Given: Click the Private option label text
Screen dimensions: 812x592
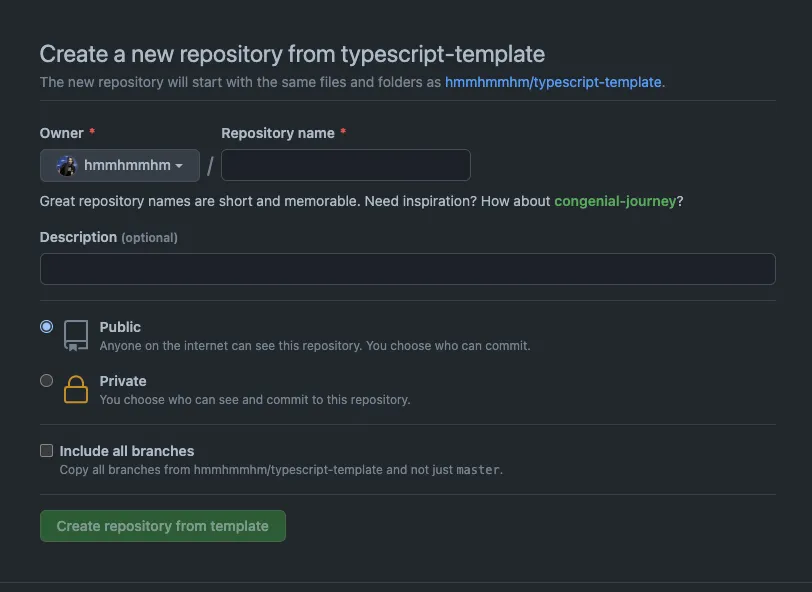Looking at the screenshot, I should (x=123, y=381).
